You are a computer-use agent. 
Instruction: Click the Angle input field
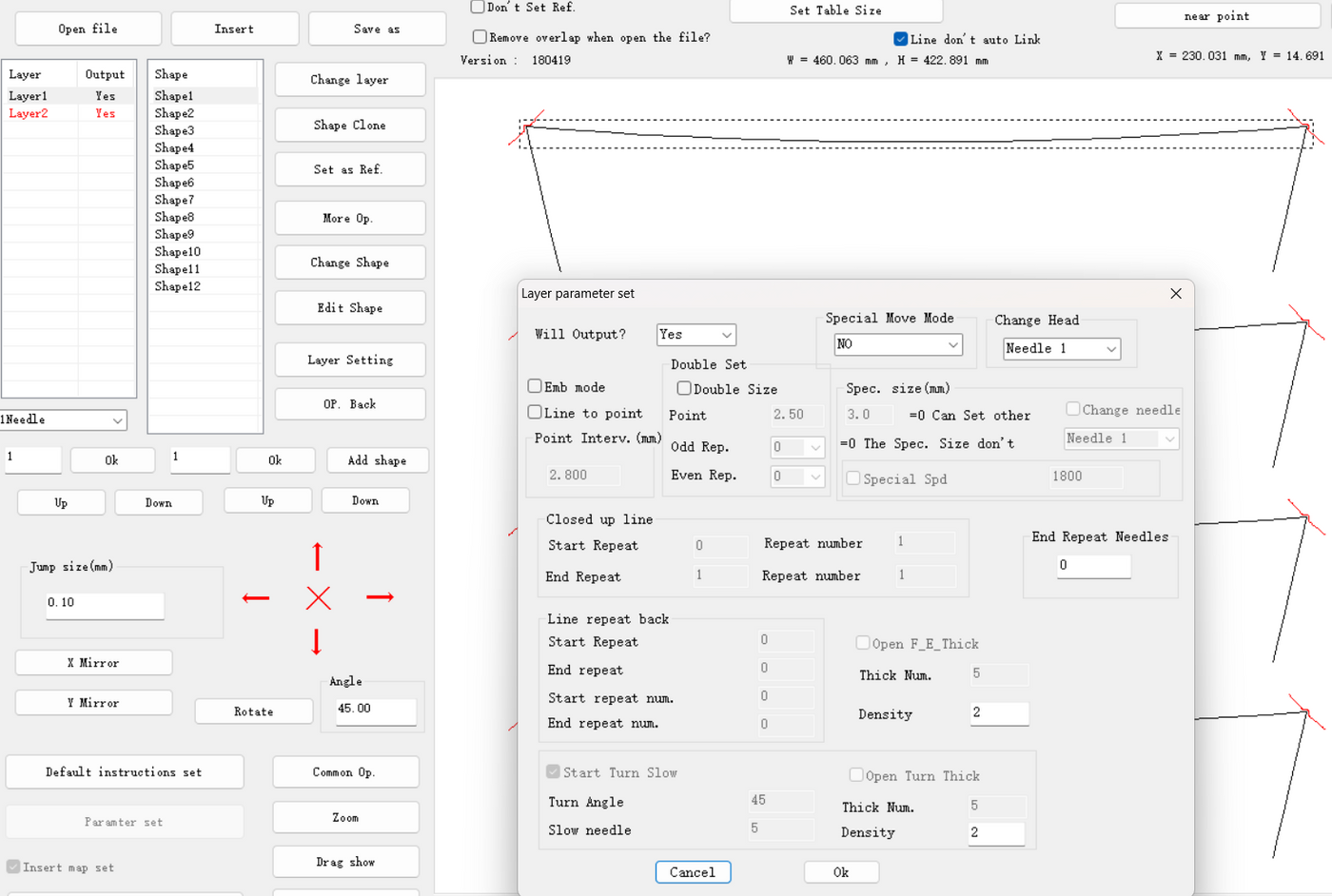375,710
